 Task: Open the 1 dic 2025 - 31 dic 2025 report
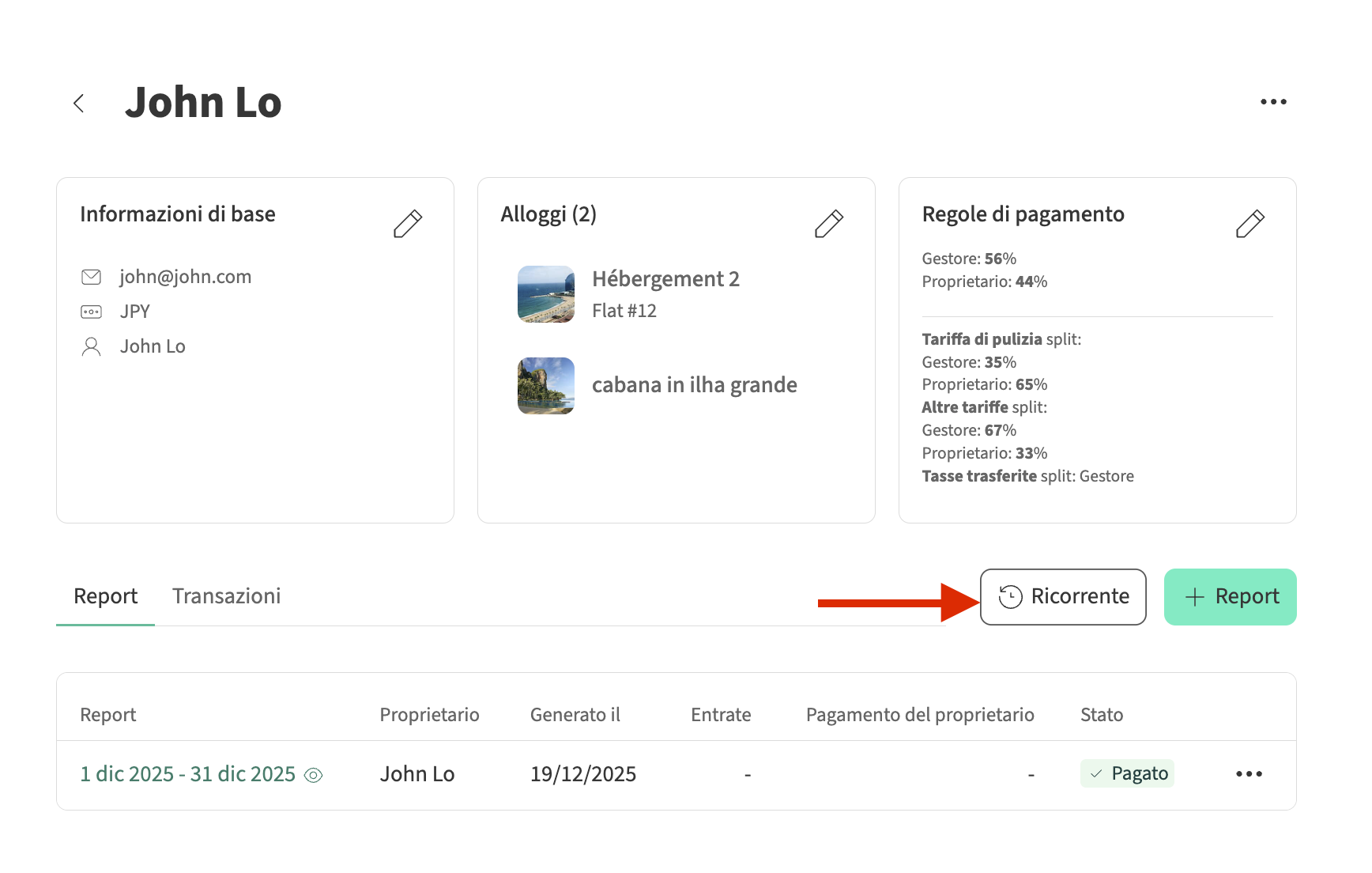188,774
